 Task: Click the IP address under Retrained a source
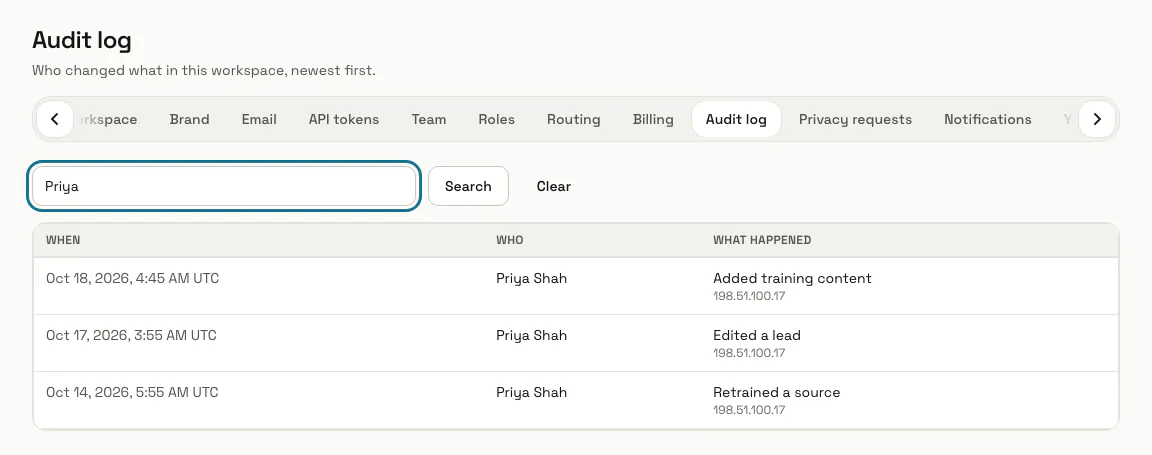pyautogui.click(x=749, y=409)
